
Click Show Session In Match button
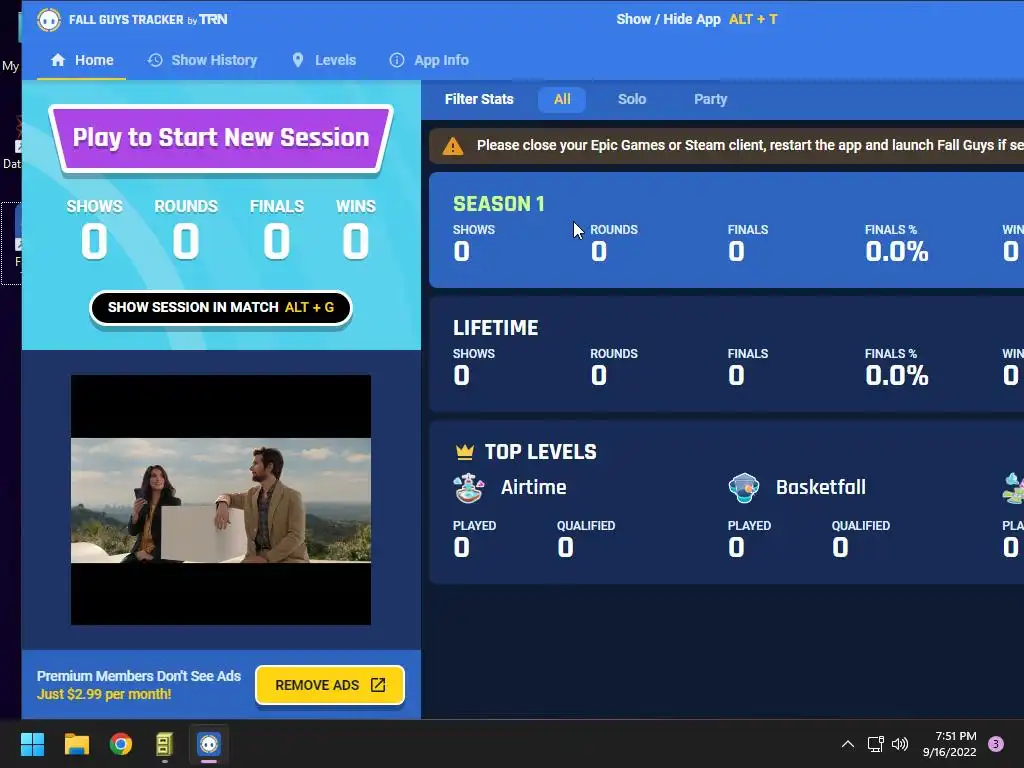(x=221, y=308)
